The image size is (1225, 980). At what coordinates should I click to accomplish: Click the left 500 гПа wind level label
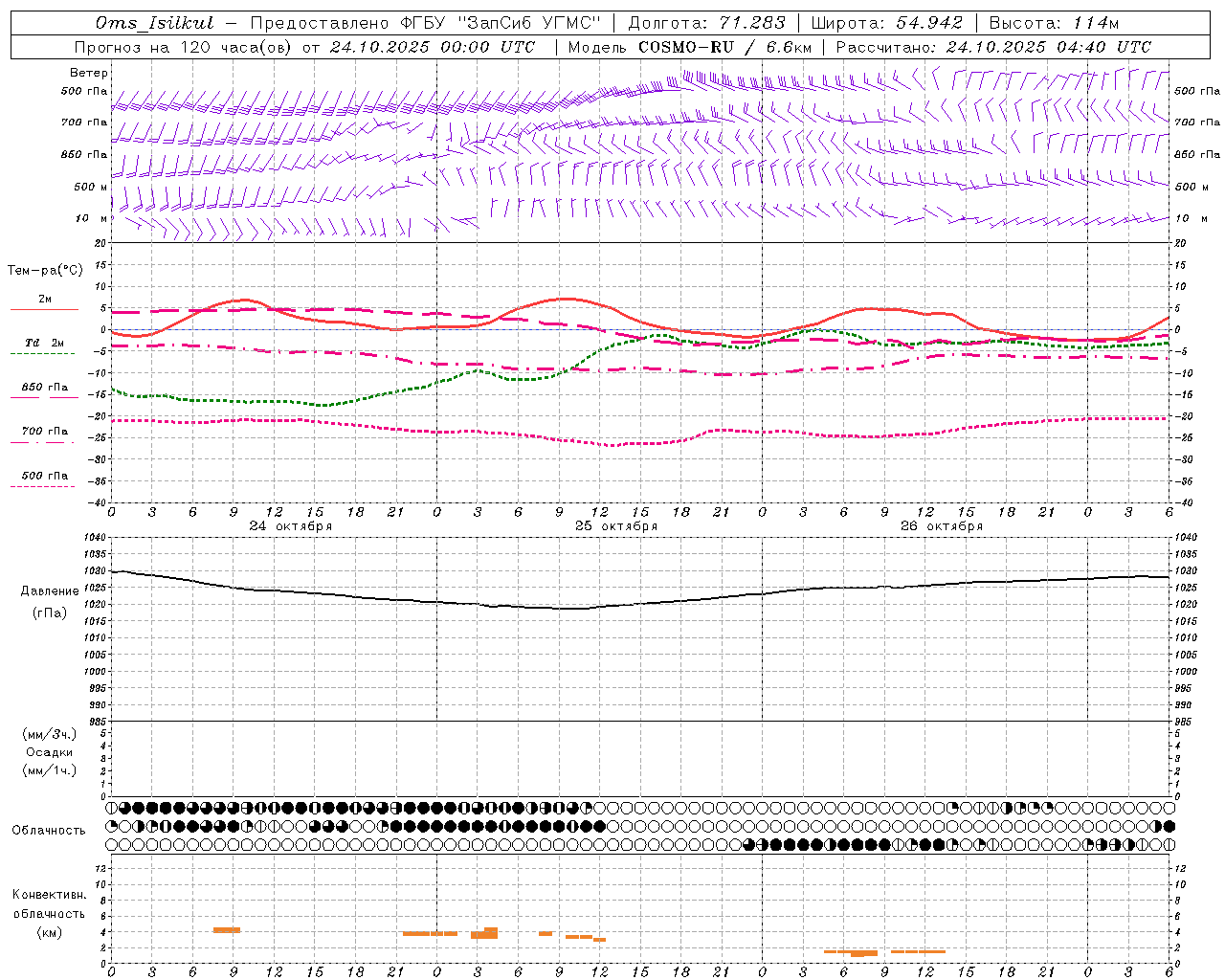pyautogui.click(x=84, y=92)
